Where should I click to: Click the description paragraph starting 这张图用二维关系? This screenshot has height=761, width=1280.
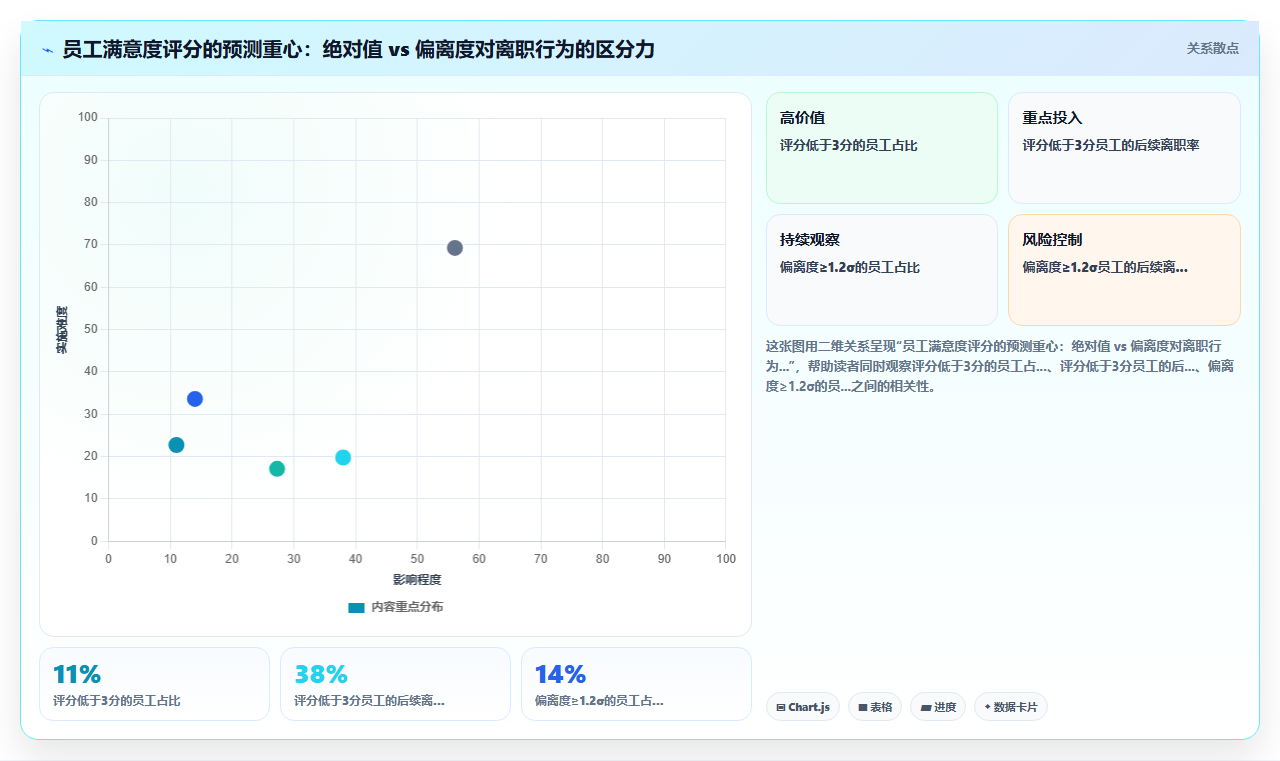tap(1002, 366)
